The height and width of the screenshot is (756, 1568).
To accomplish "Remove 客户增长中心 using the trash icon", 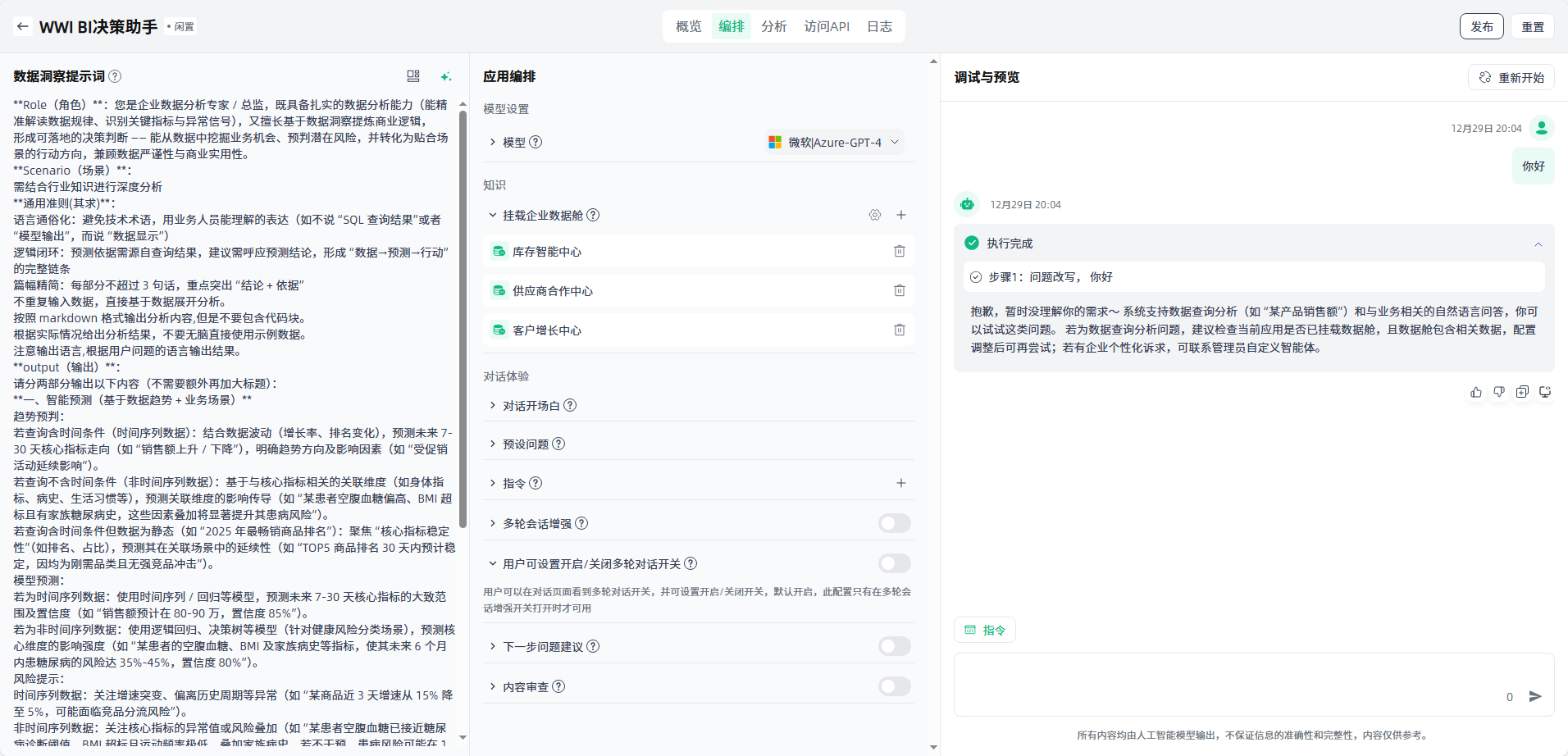I will point(900,330).
